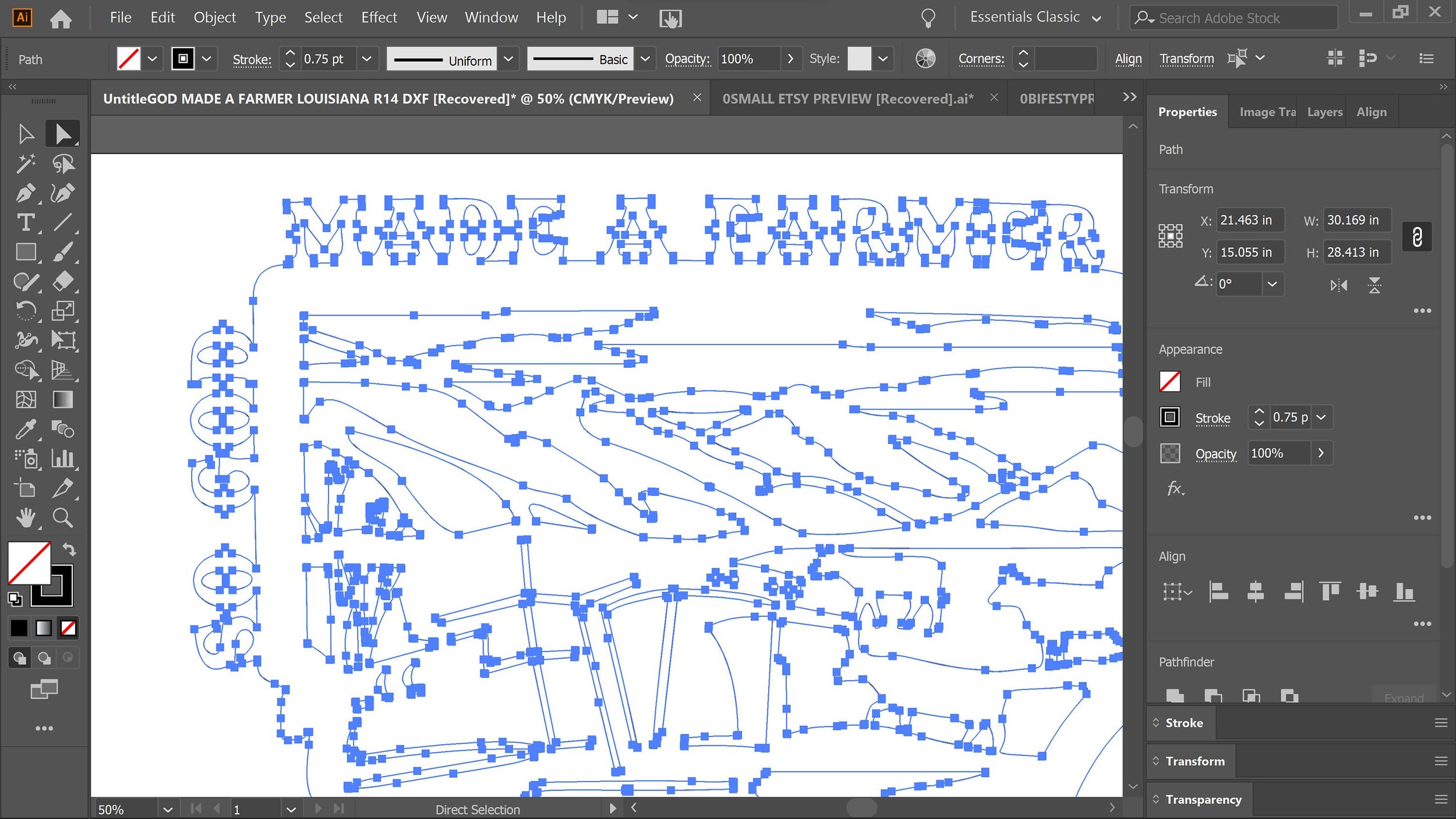
Task: Open the 50% zoom level dropdown
Action: point(168,809)
